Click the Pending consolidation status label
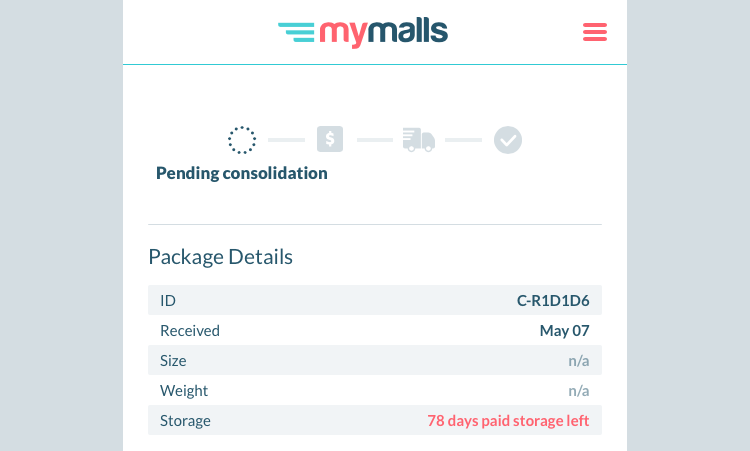Image resolution: width=750 pixels, height=451 pixels. [x=242, y=173]
